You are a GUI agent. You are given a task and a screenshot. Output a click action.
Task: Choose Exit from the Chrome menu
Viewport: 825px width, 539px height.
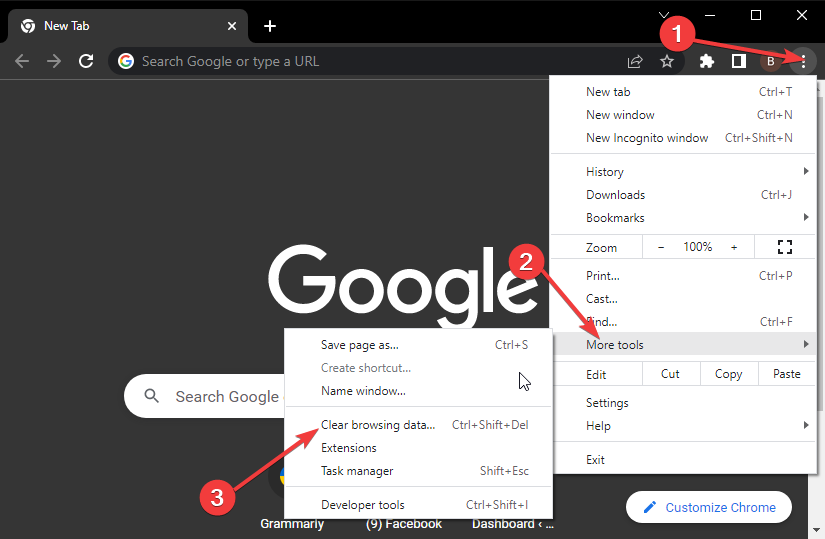[x=683, y=460]
